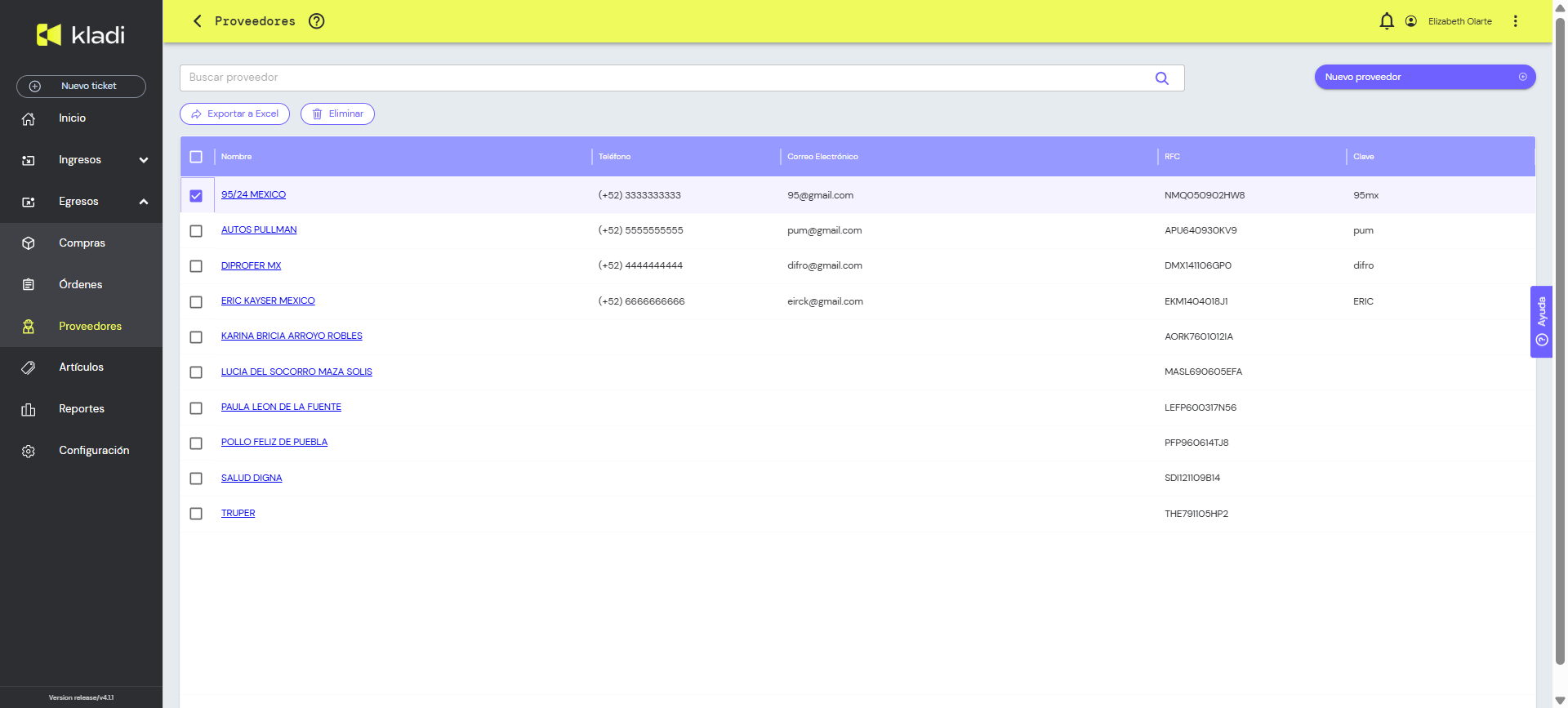
Task: Open the Proveedores help question-mark icon
Action: [317, 21]
